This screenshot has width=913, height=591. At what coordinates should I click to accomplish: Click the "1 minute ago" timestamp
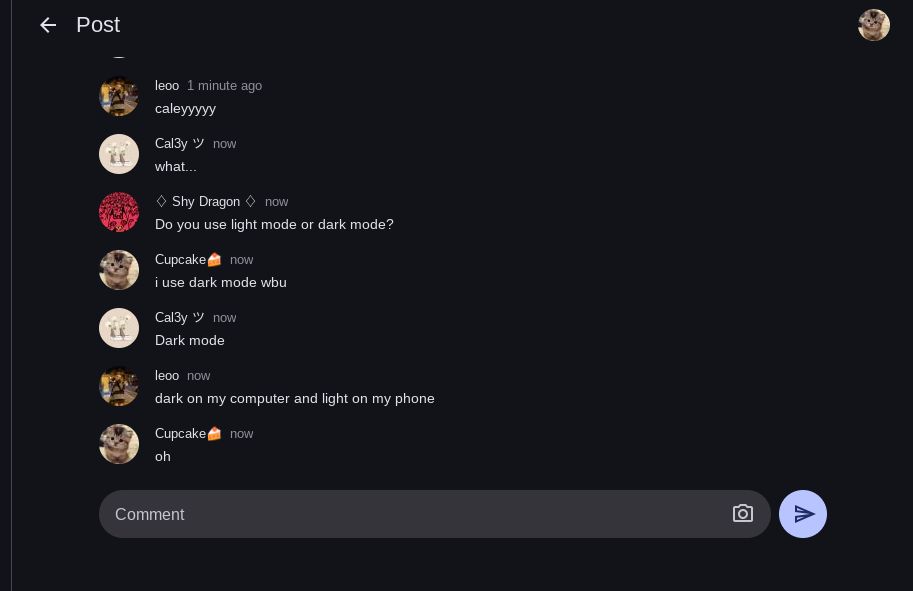pyautogui.click(x=224, y=86)
